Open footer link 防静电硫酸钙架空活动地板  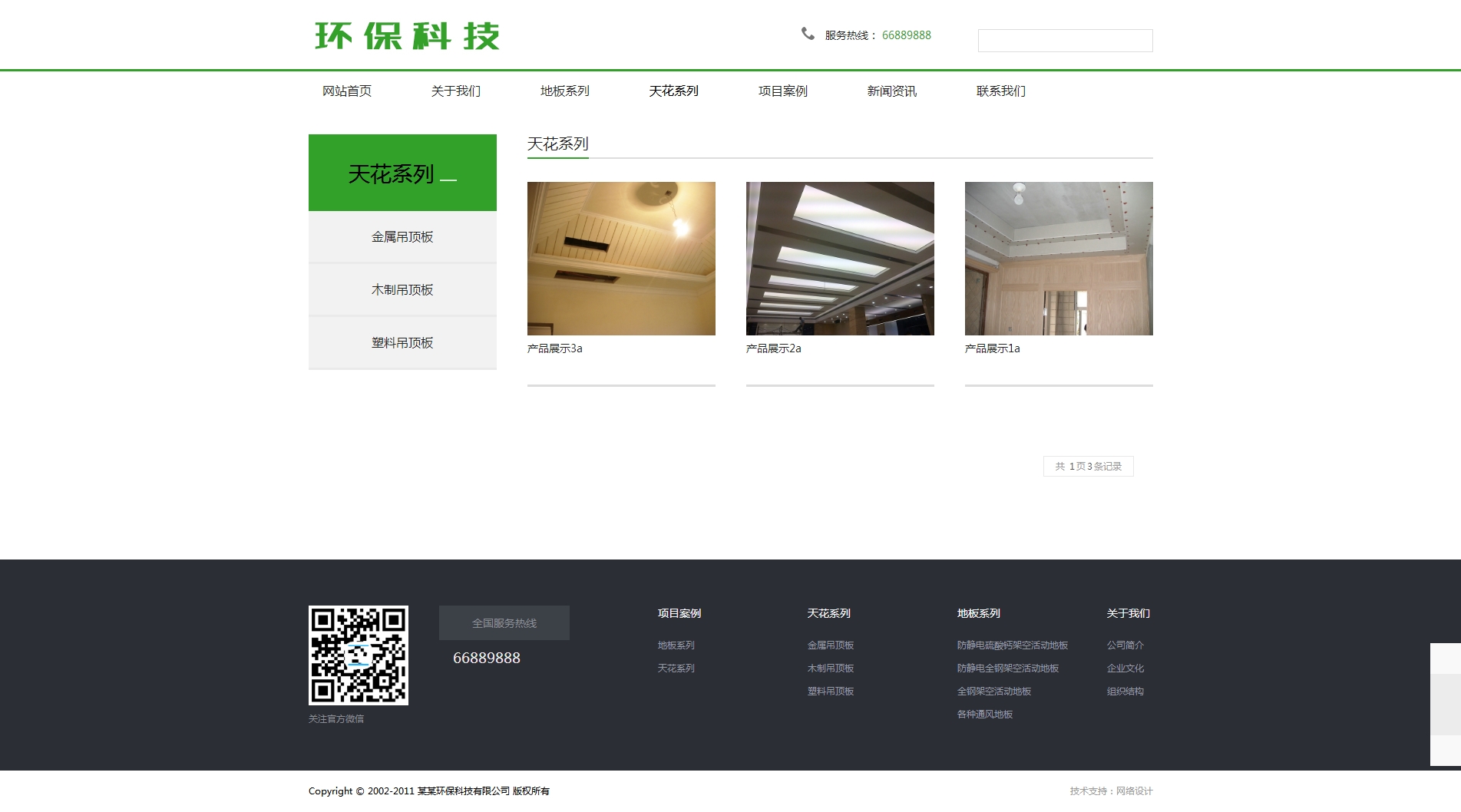coord(1012,645)
